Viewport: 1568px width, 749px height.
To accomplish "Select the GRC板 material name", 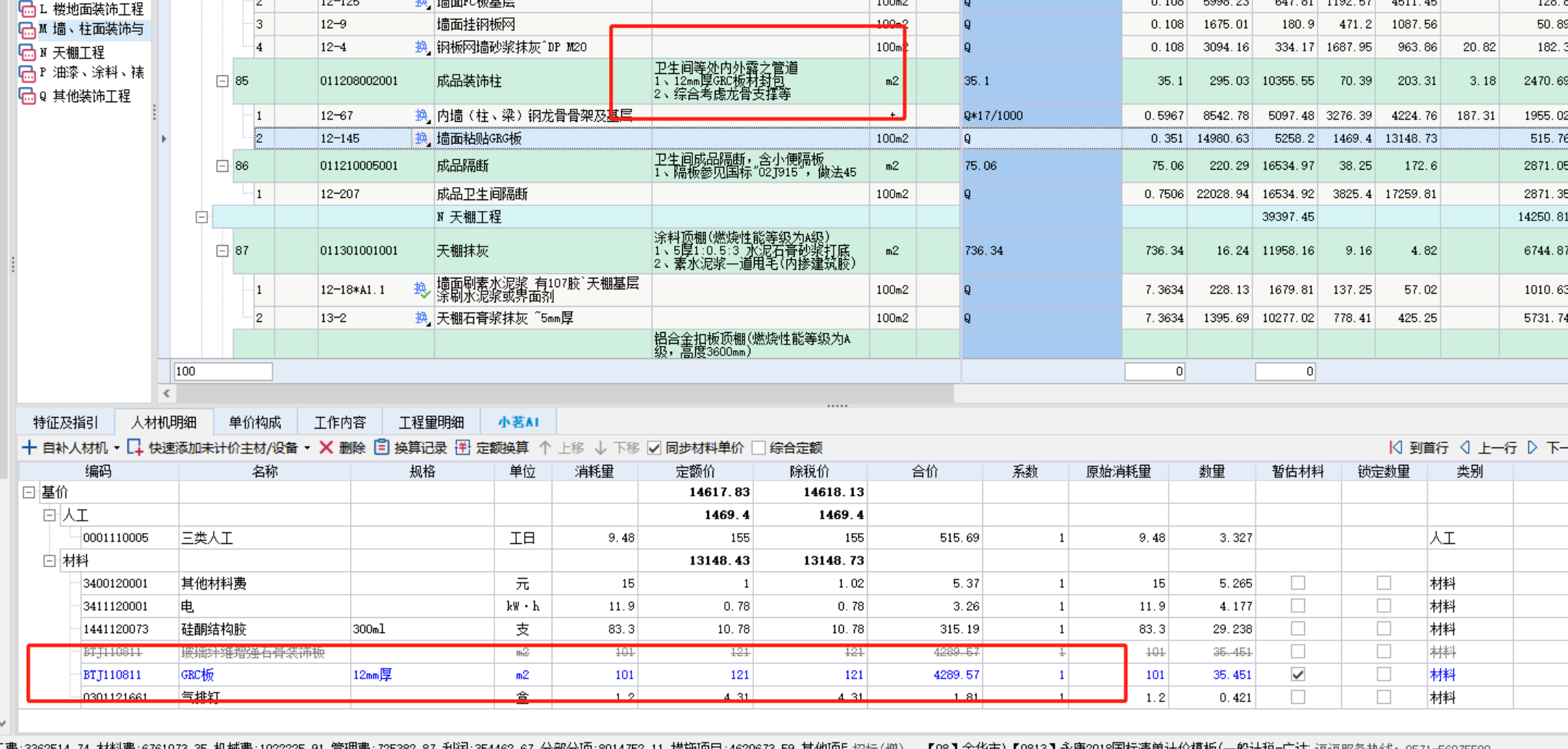I will point(197,674).
